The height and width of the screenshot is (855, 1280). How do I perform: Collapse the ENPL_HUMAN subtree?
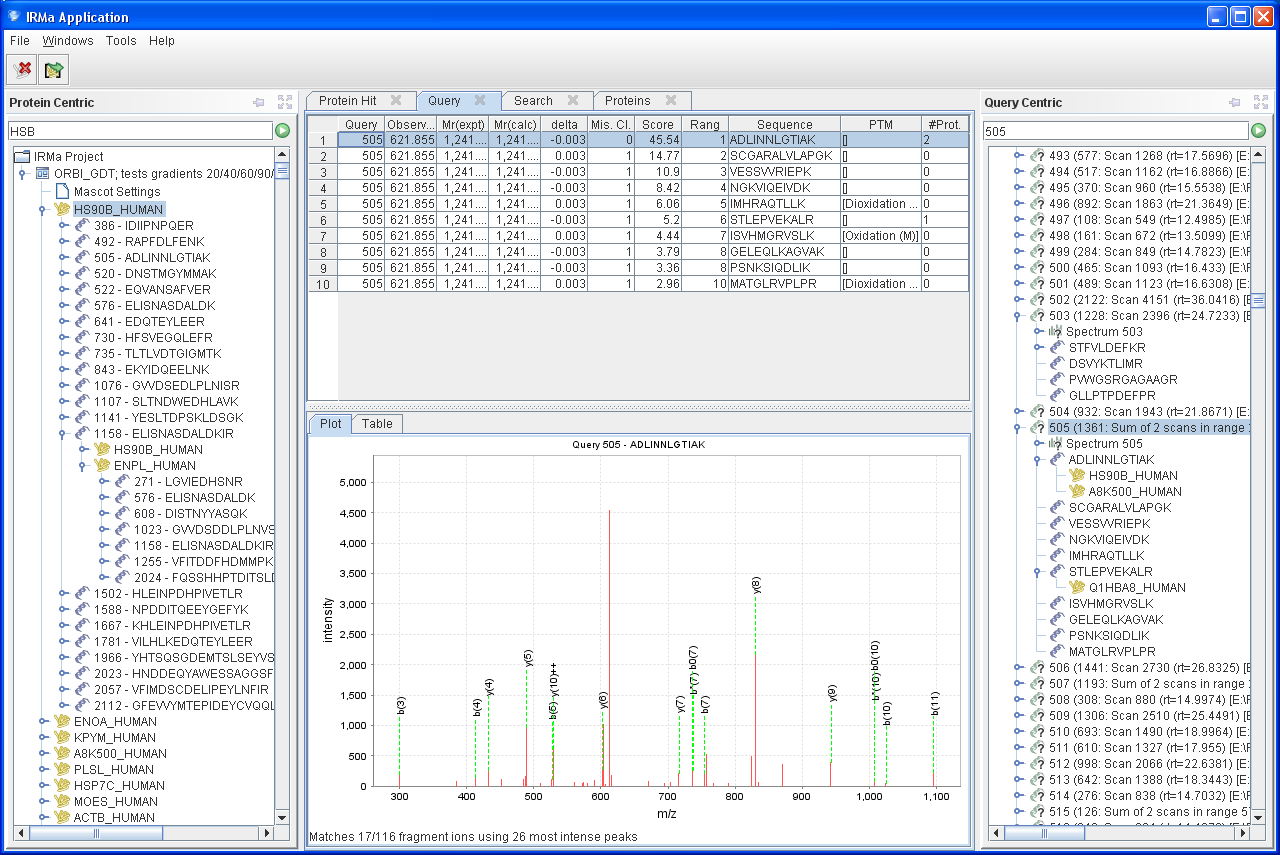coord(82,466)
